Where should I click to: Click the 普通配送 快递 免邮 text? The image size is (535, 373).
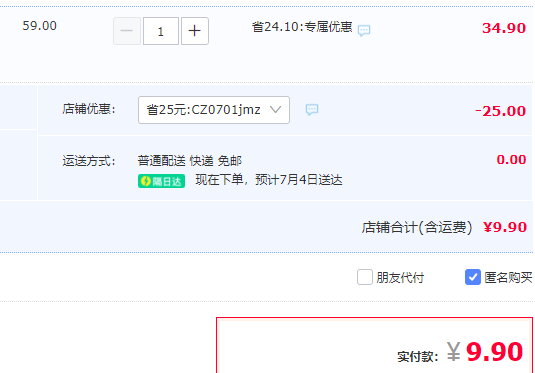(190, 160)
